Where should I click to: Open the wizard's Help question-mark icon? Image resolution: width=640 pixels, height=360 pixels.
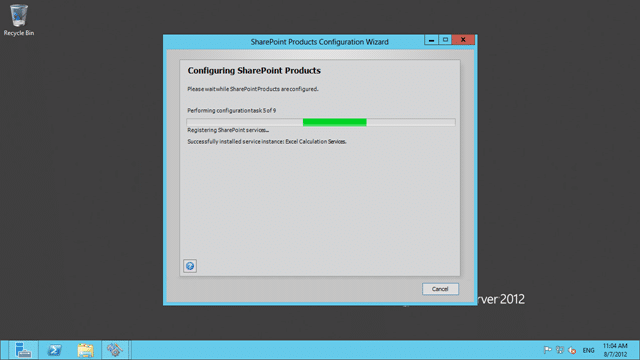pos(190,266)
